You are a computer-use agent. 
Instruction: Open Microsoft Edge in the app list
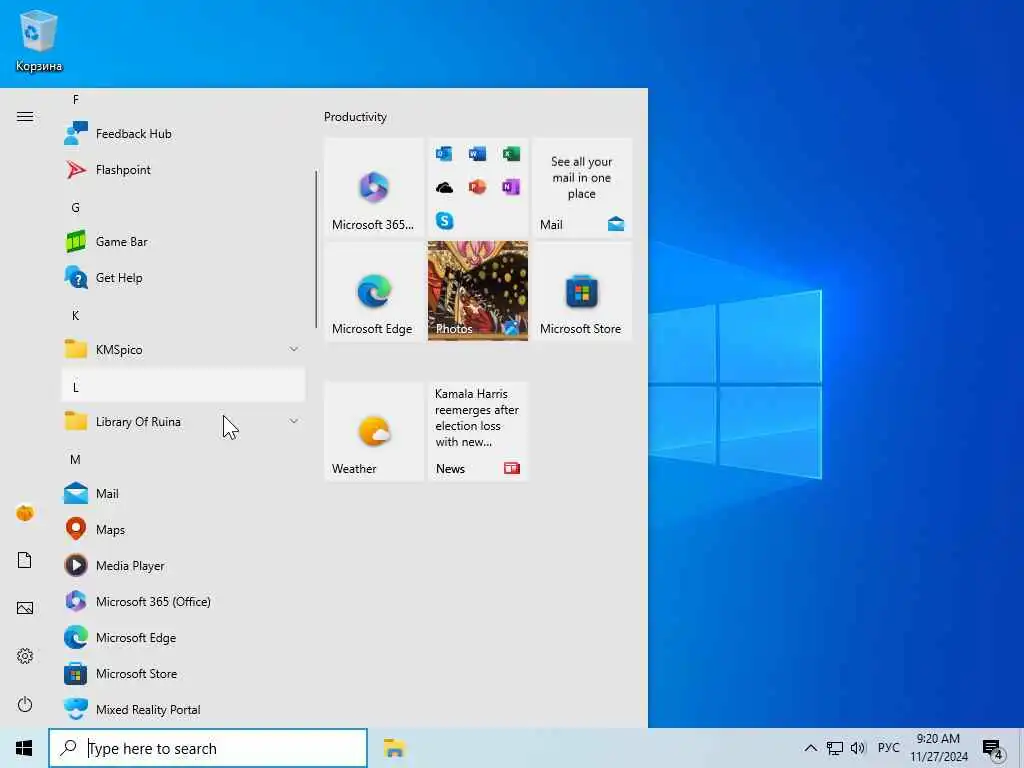click(183, 637)
